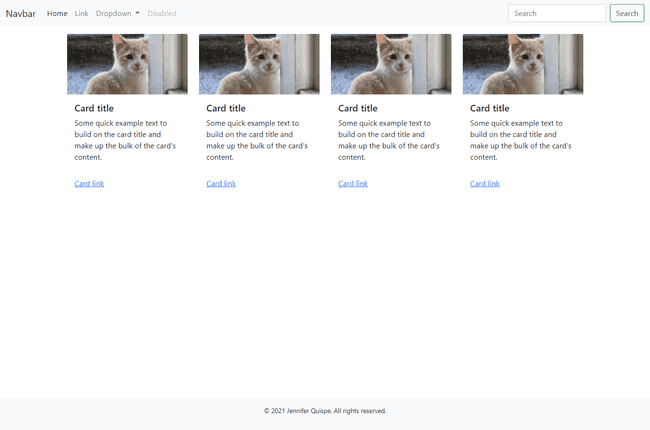This screenshot has height=430, width=650.
Task: Go to Home in the navbar
Action: click(x=57, y=13)
